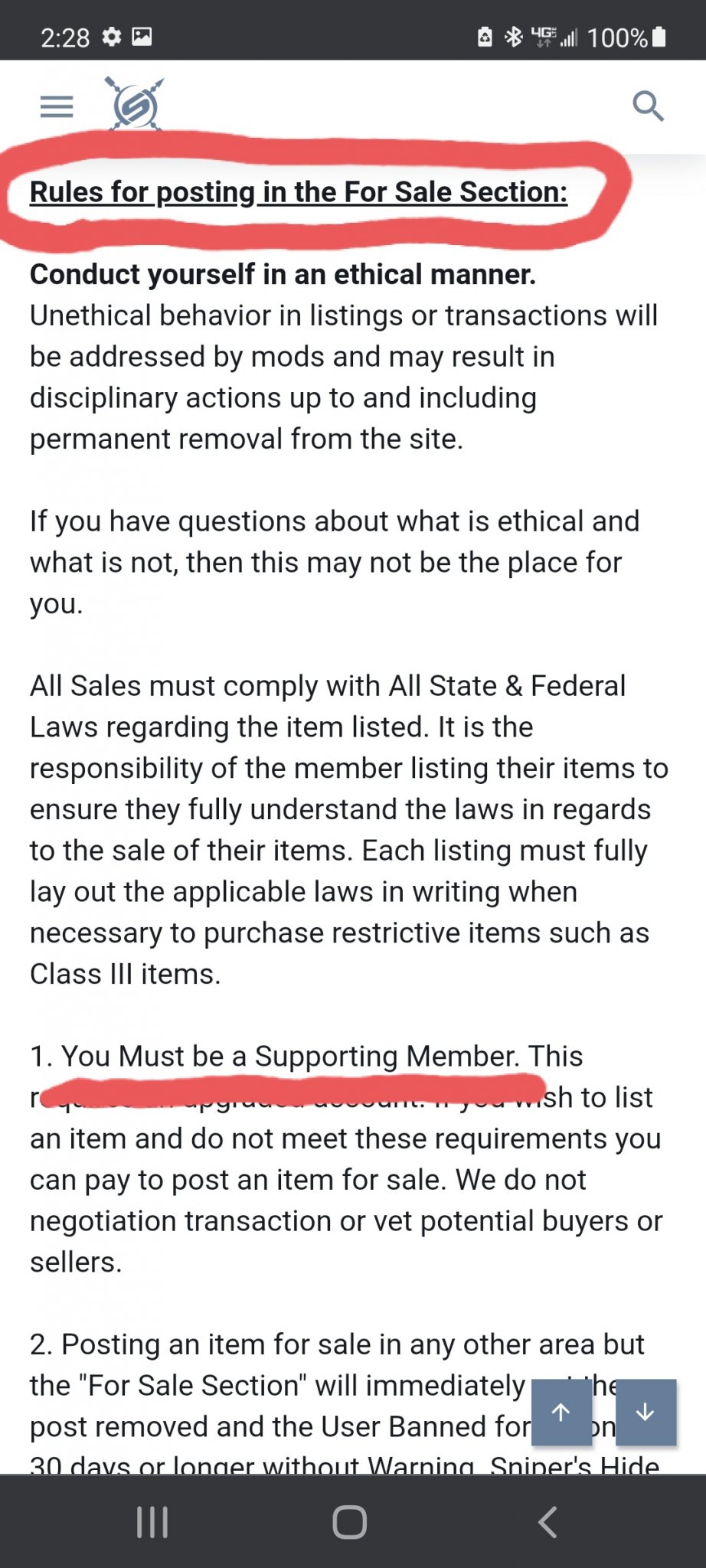The width and height of the screenshot is (706, 1568).
Task: Tap the scroll-to-bottom arrow button
Action: pyautogui.click(x=646, y=1412)
